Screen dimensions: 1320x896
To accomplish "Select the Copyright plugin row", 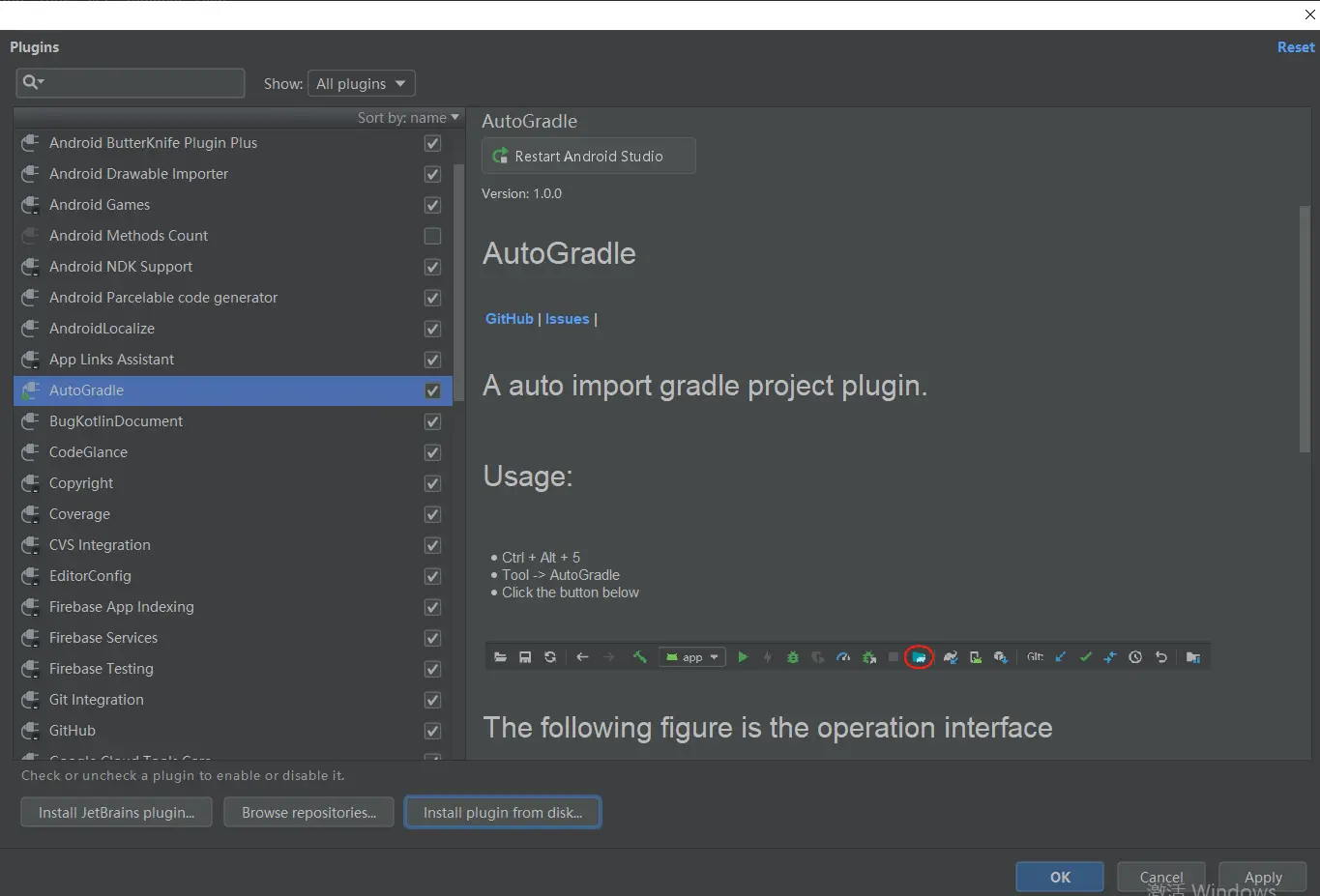I will (x=233, y=483).
